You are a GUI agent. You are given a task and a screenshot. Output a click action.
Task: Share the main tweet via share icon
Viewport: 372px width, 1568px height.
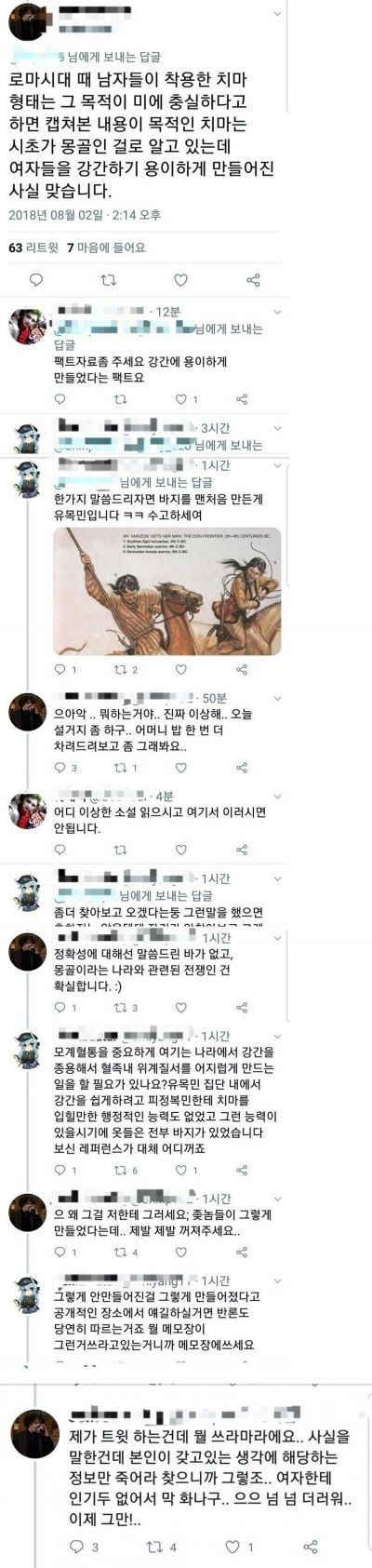click(253, 279)
